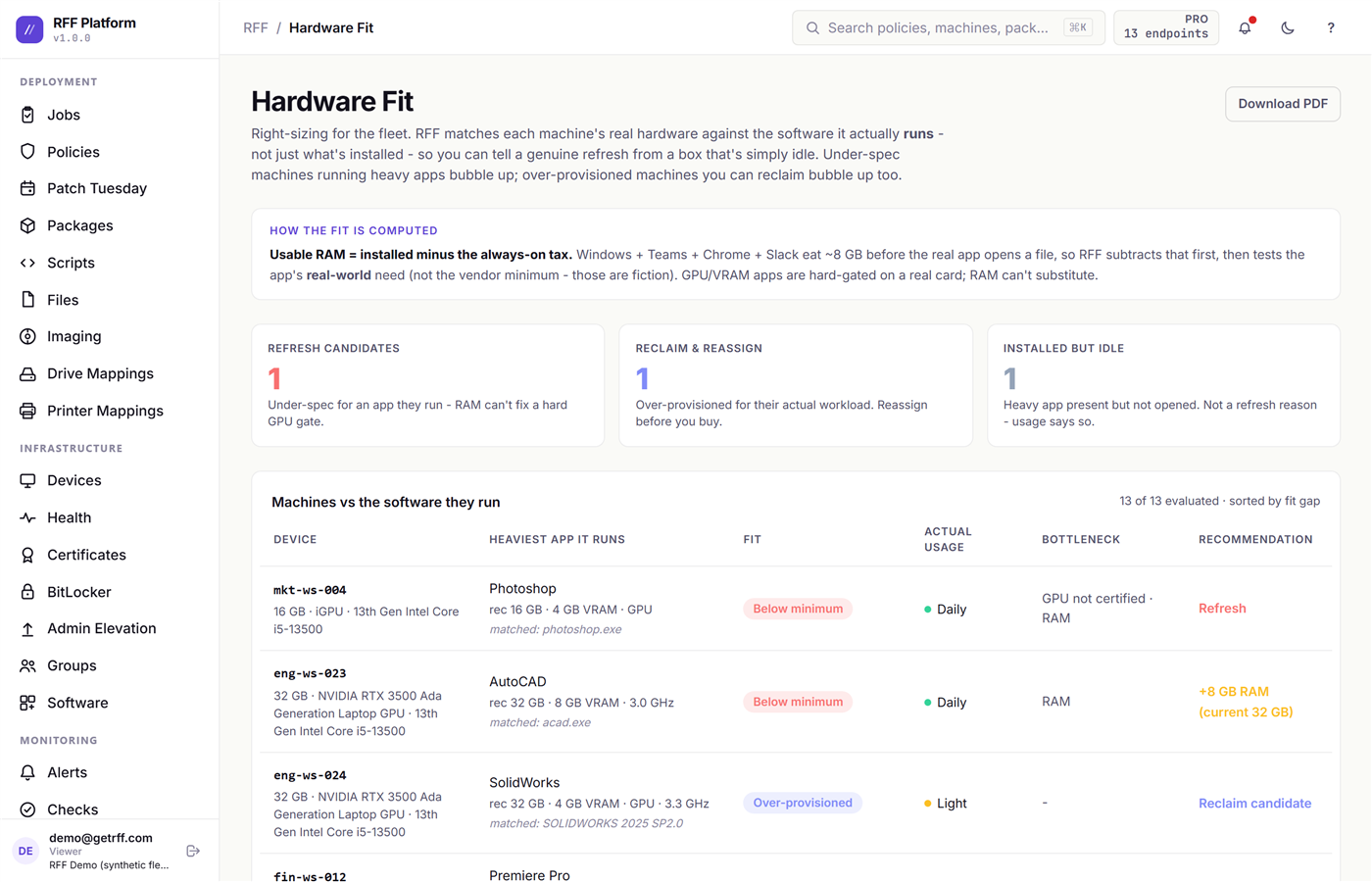Click the Imaging disc icon
The height and width of the screenshot is (882, 1372).
27,336
